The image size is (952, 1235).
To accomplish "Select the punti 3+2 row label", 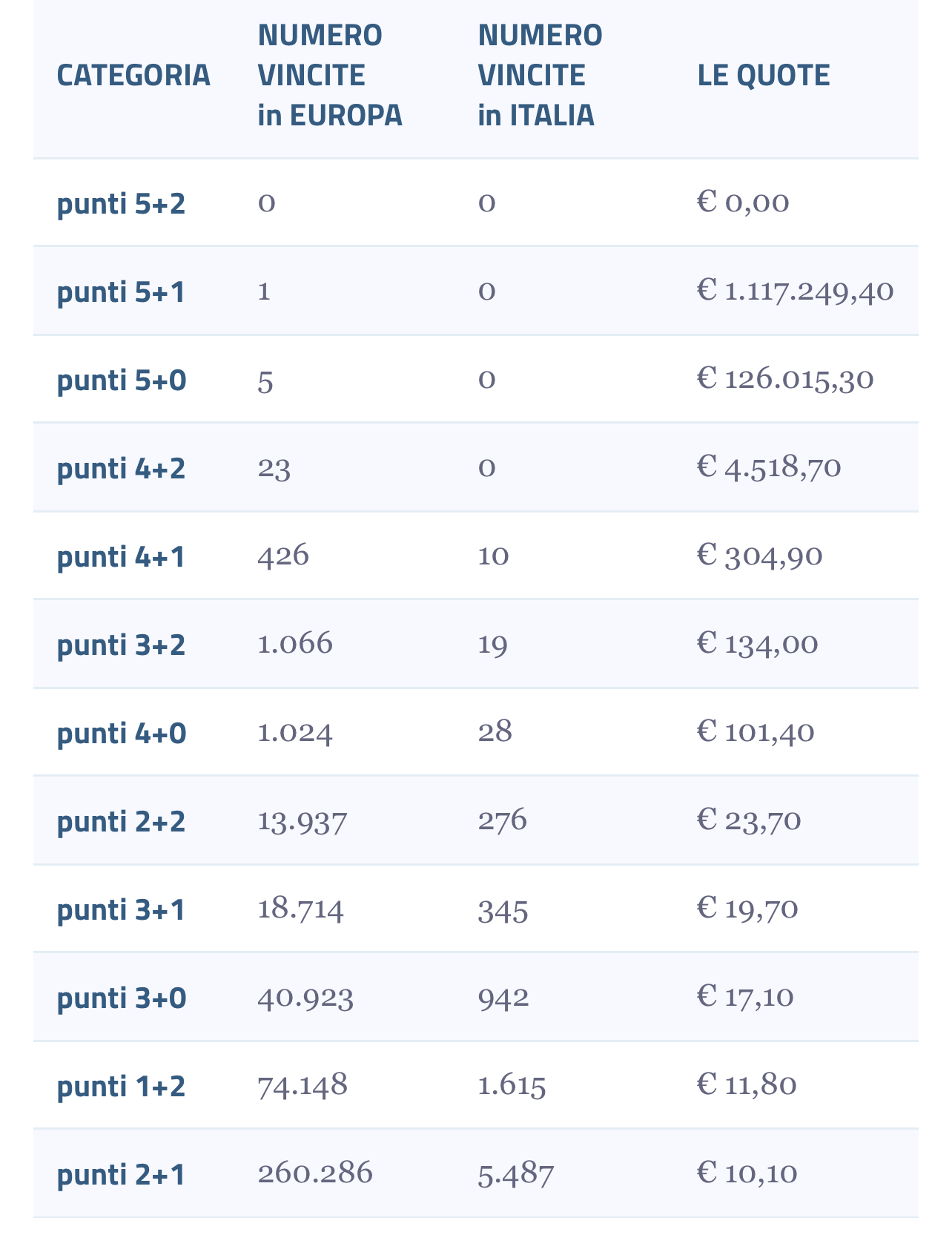I will pos(121,645).
